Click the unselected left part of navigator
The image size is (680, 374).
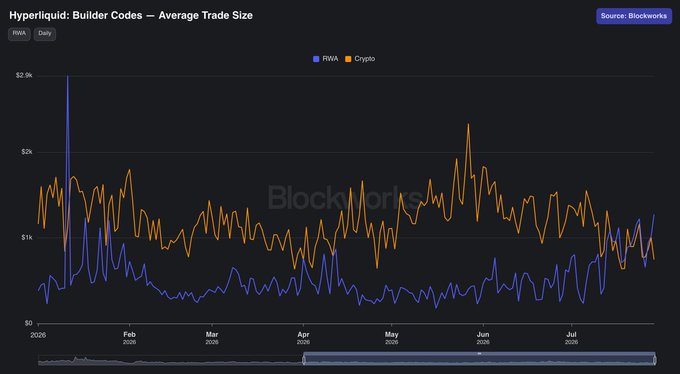pyautogui.click(x=170, y=360)
